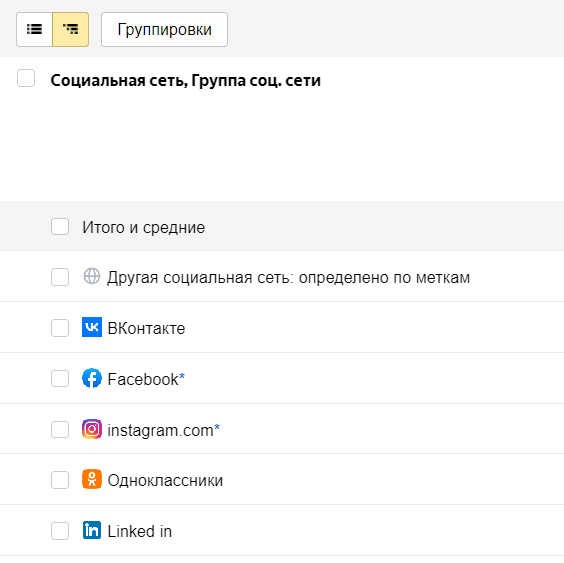Click the LinkedIn logo icon
Screen dimensions: 564x563
click(x=92, y=530)
